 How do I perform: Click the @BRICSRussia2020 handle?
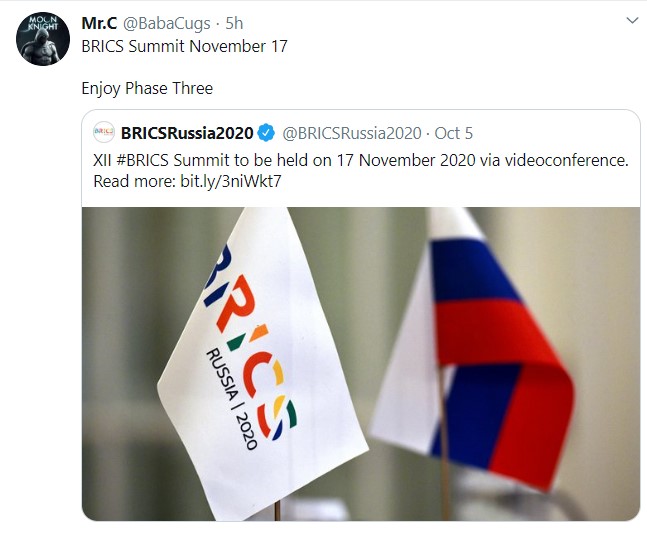[351, 133]
